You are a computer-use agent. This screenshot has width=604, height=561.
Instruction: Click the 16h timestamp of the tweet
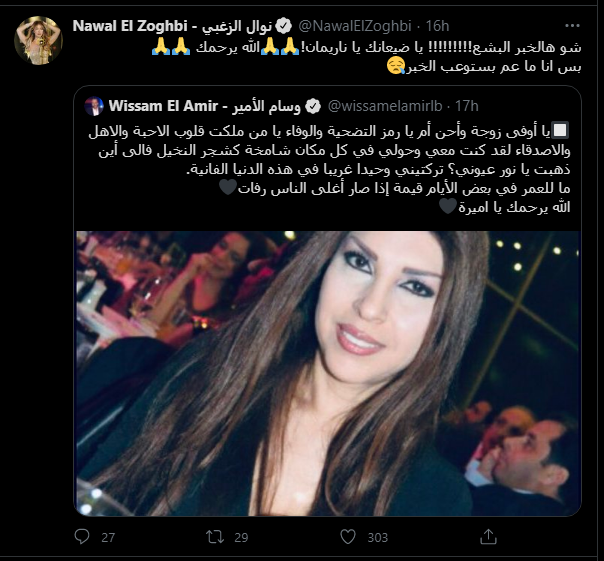pos(437,26)
